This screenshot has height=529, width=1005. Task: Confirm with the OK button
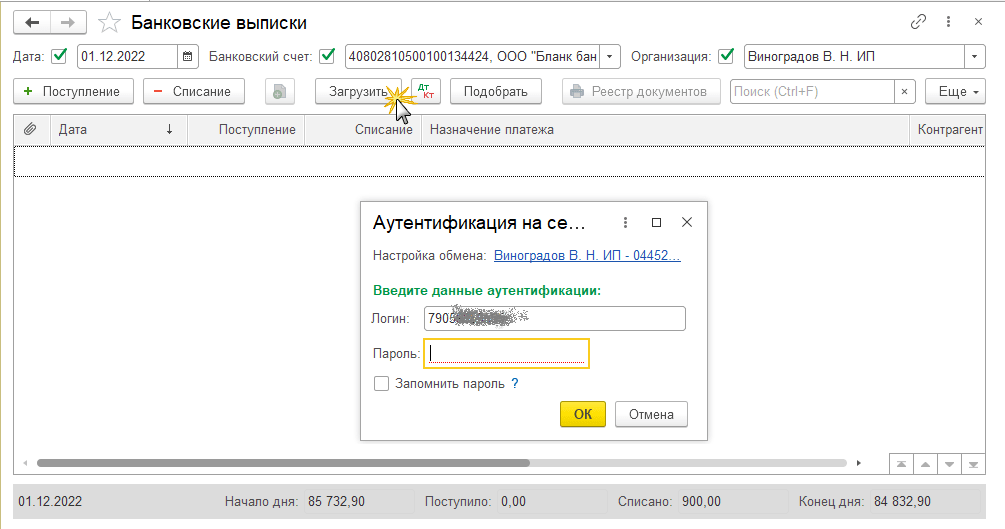click(x=583, y=414)
